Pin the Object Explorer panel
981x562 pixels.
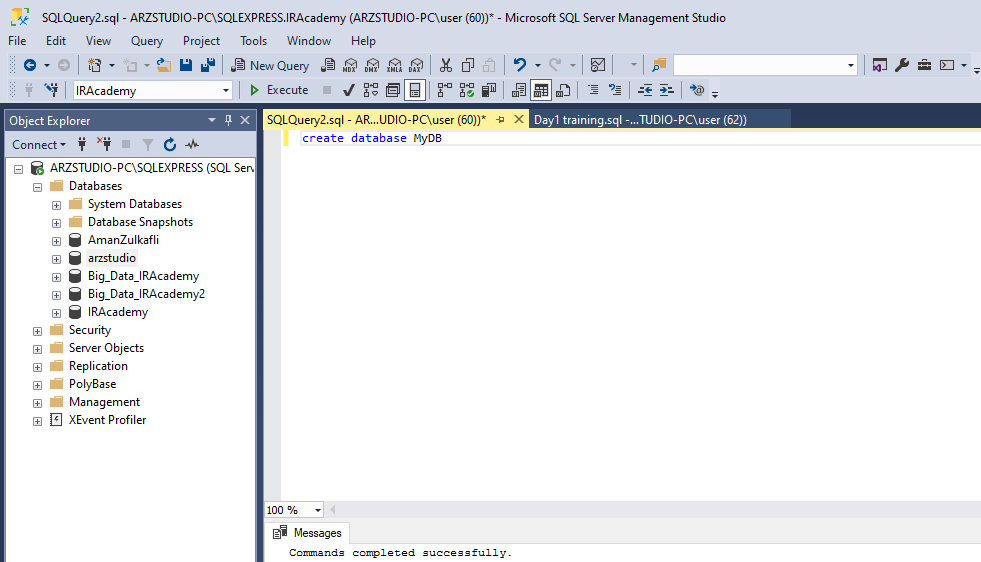[228, 120]
